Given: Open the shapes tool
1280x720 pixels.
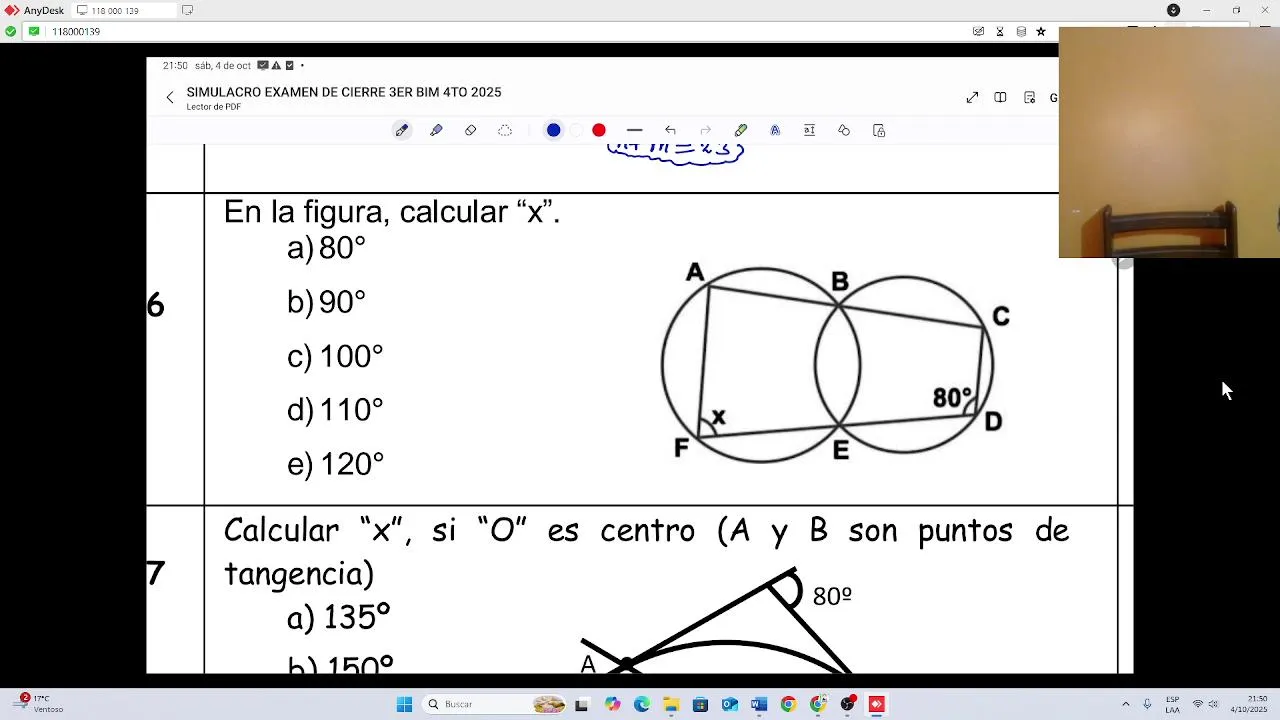Looking at the screenshot, I should [x=844, y=130].
